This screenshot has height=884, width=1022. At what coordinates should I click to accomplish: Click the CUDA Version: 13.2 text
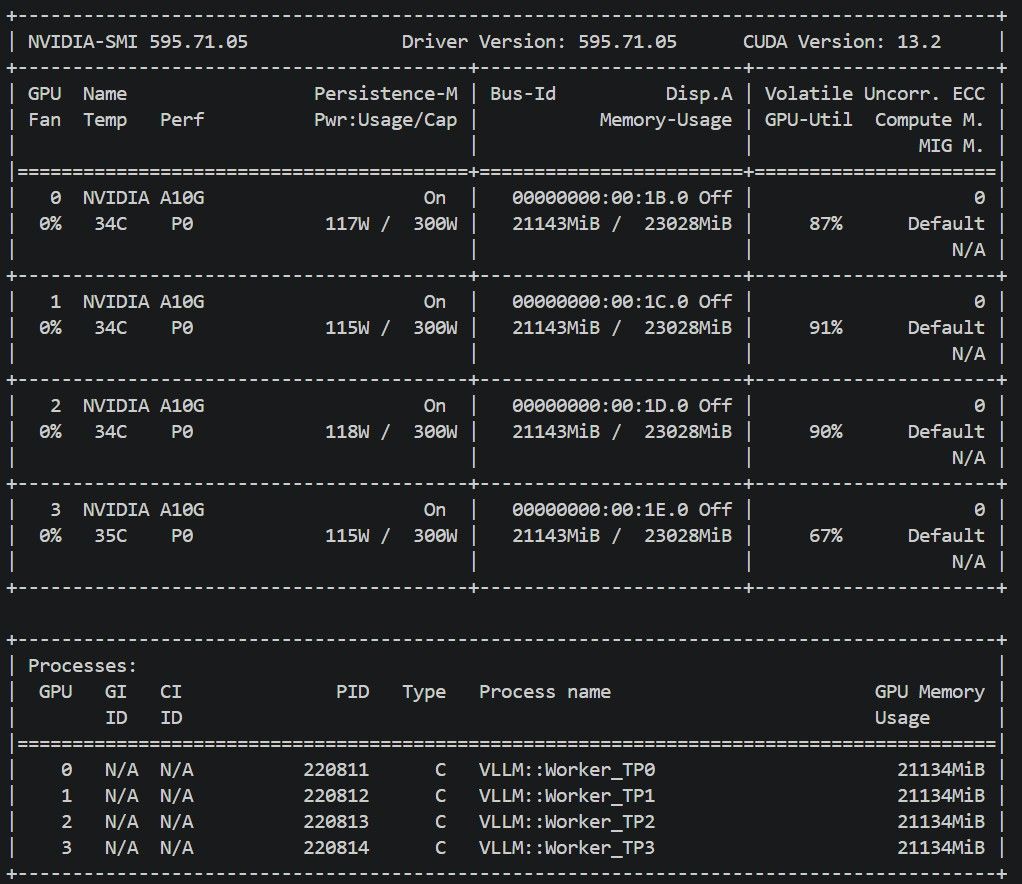pos(841,42)
